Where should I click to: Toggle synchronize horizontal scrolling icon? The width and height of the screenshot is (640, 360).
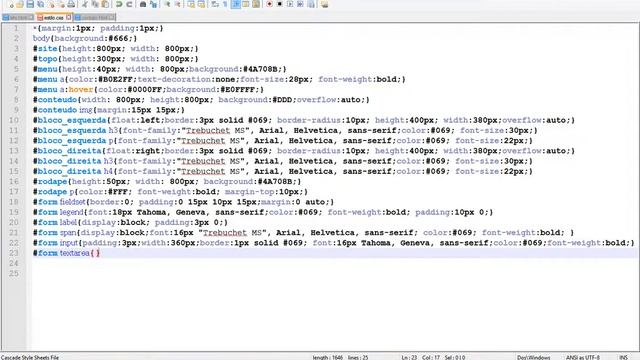pos(201,4)
